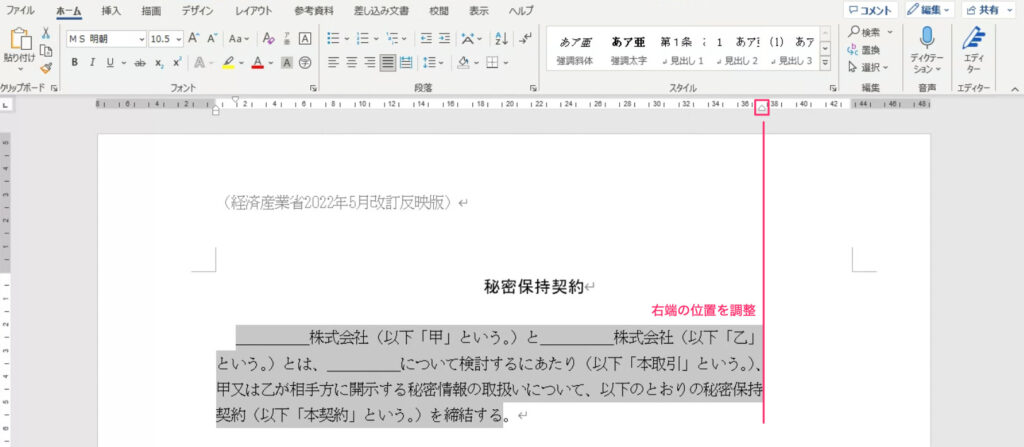Screen dimensions: 1024x447
Task: Switch to the 参考資料 (References) tab
Action: tap(313, 10)
